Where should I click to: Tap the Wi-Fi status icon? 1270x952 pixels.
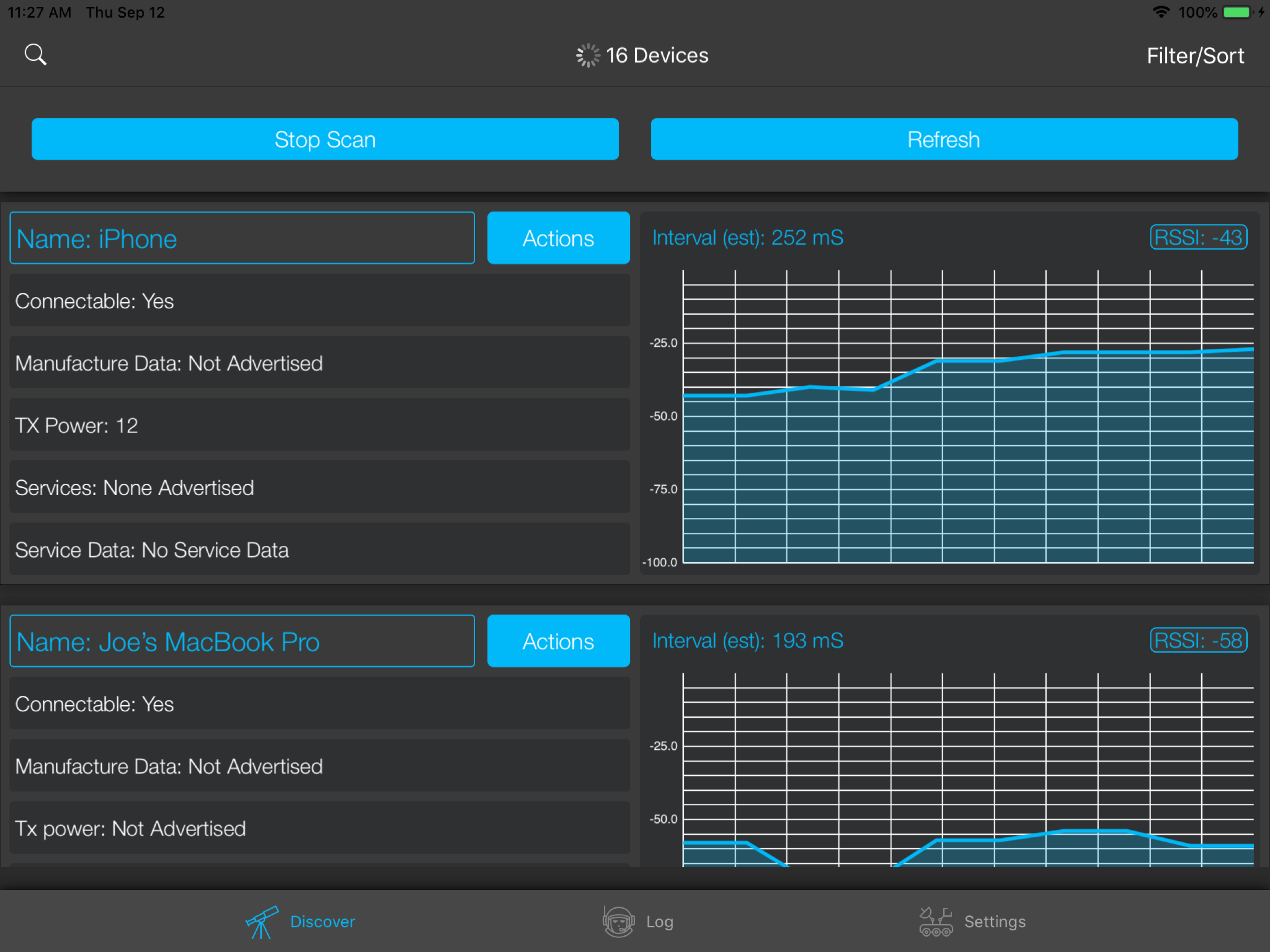point(1161,12)
